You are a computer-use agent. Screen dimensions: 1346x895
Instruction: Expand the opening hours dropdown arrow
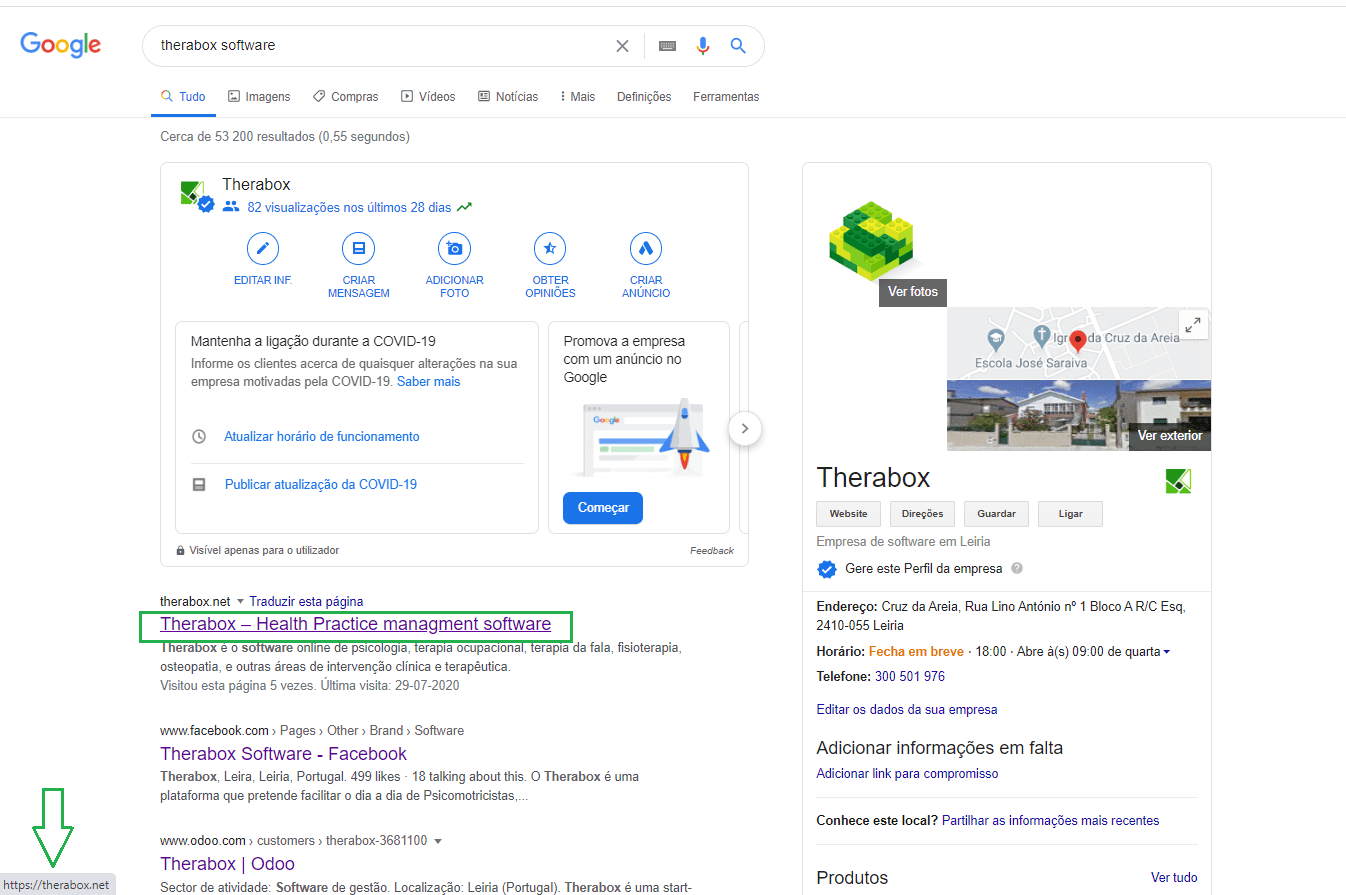pyautogui.click(x=1166, y=652)
